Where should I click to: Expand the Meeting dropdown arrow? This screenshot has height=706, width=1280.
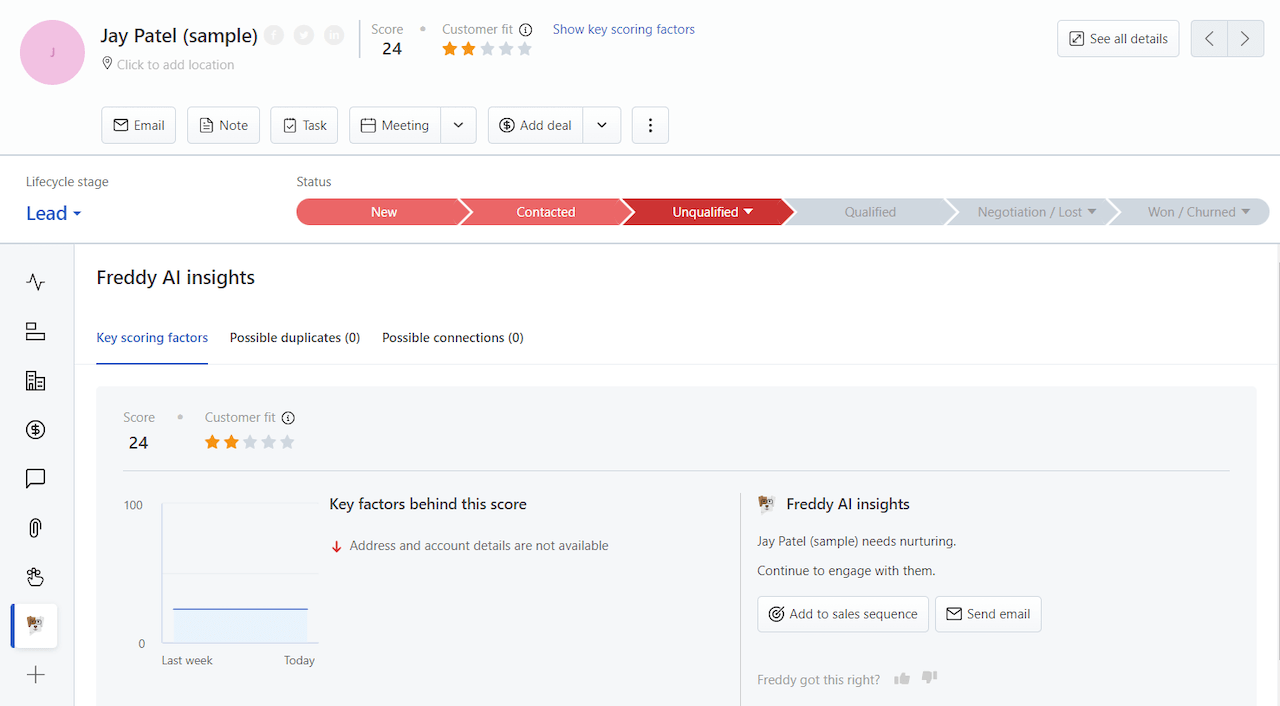tap(458, 125)
